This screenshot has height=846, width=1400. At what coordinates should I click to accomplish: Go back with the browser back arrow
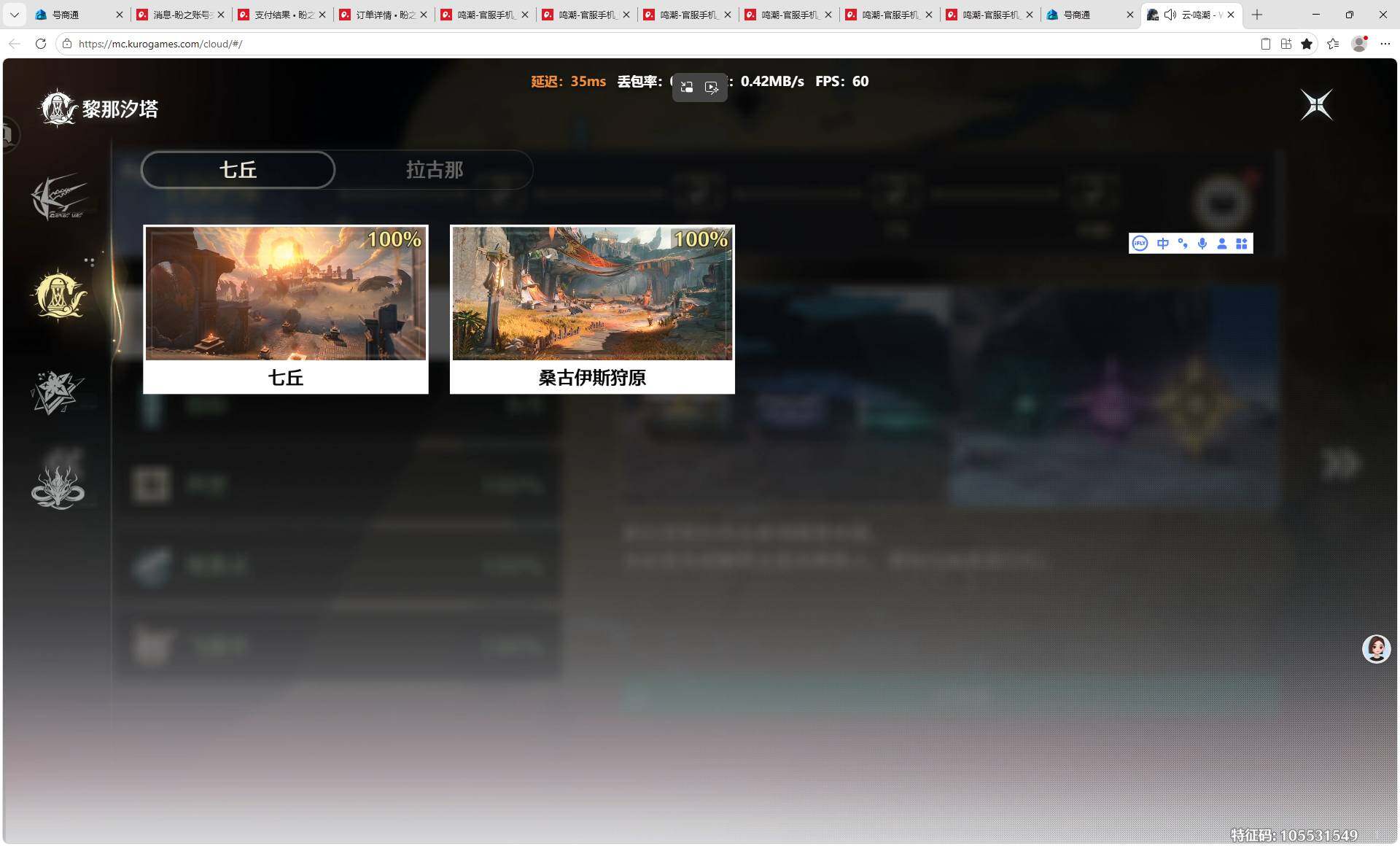tap(15, 44)
